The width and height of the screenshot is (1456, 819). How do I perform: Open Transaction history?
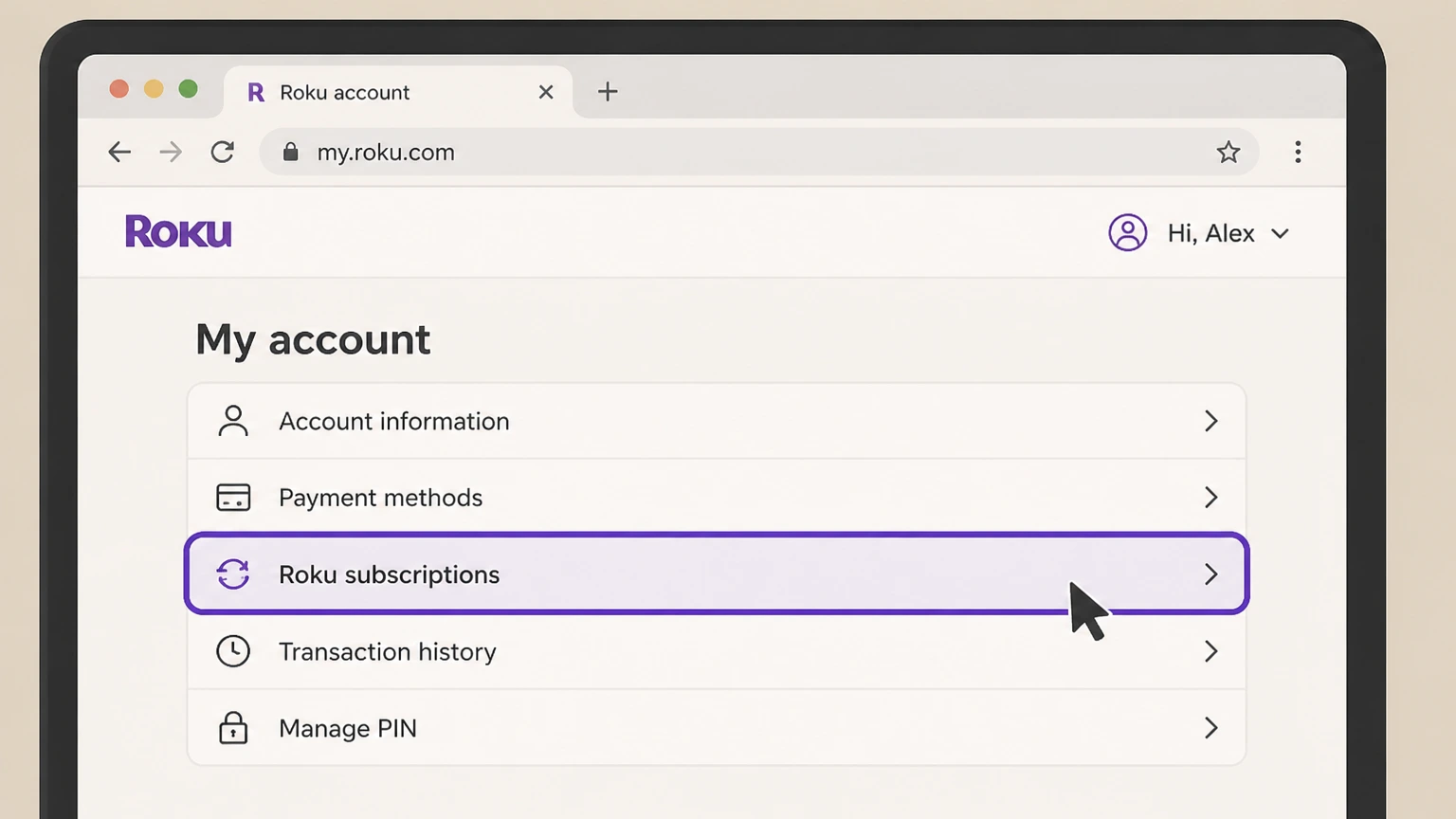tap(717, 651)
